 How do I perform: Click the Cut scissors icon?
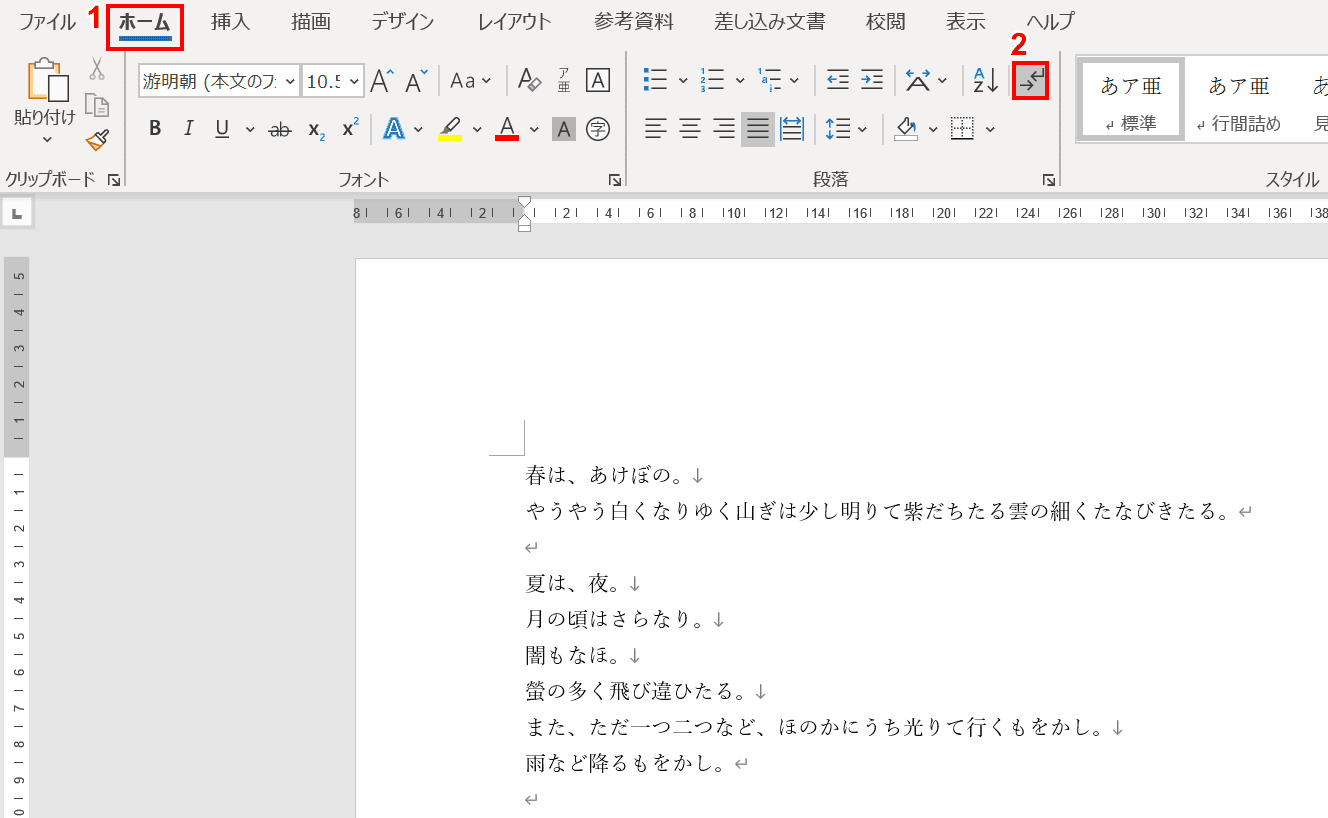97,68
